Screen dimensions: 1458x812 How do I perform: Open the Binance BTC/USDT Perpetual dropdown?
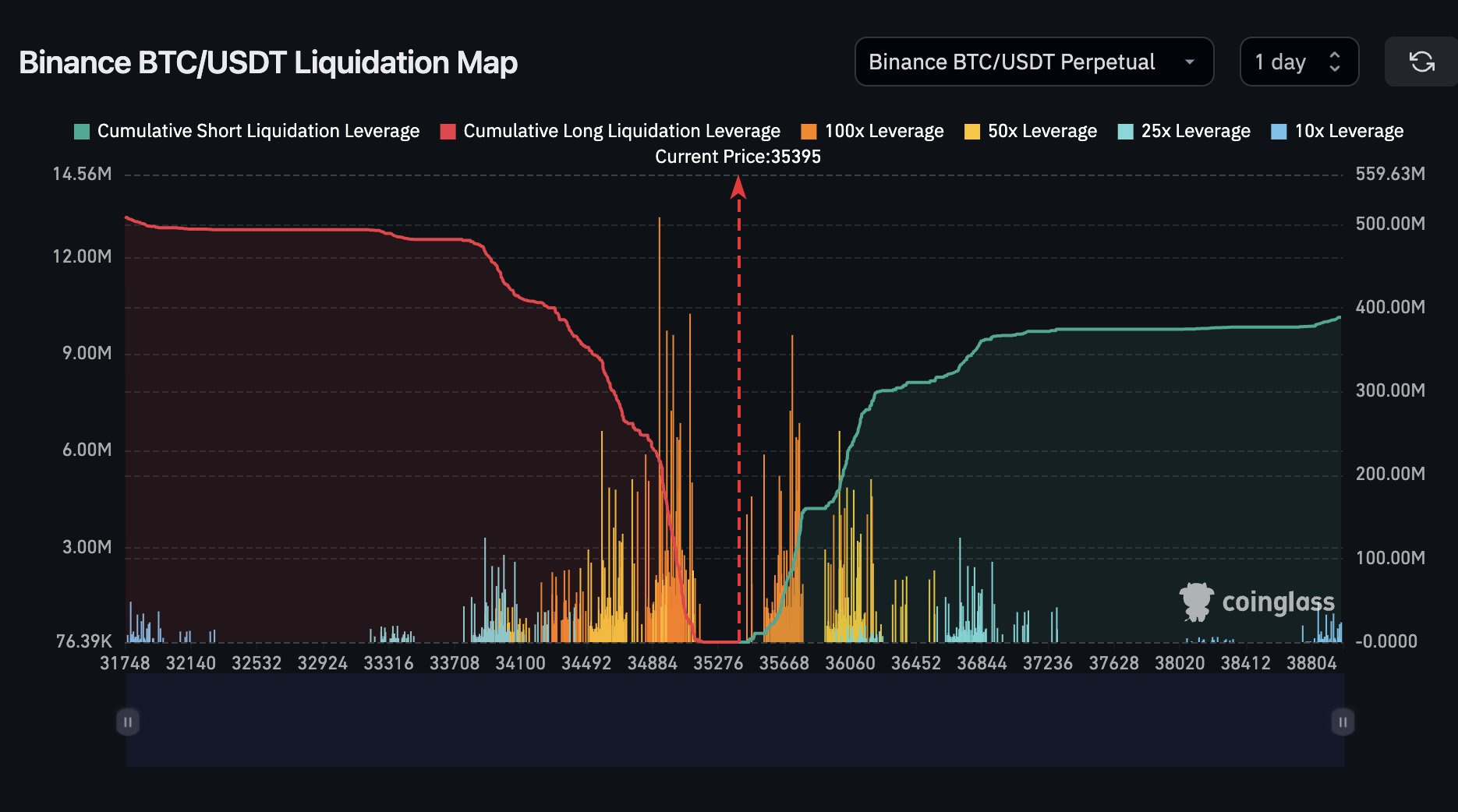point(1034,62)
